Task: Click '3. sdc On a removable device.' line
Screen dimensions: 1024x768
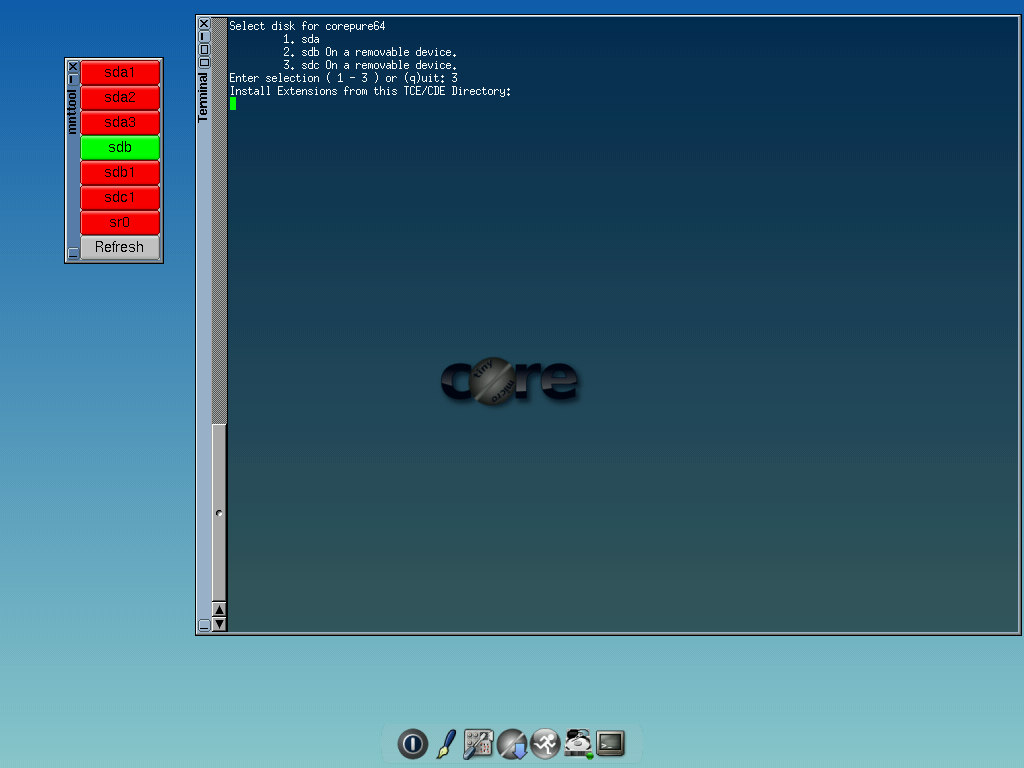Action: (x=370, y=65)
